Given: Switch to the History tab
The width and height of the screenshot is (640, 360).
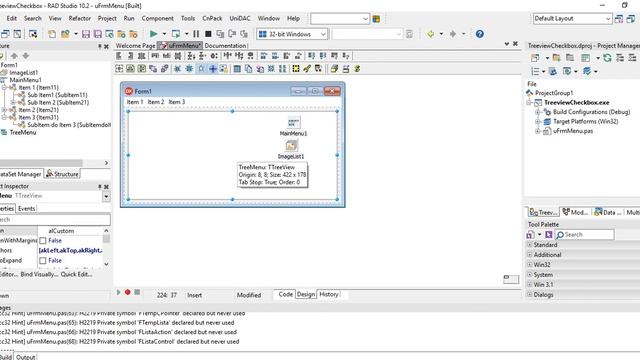Looking at the screenshot, I should [x=329, y=294].
